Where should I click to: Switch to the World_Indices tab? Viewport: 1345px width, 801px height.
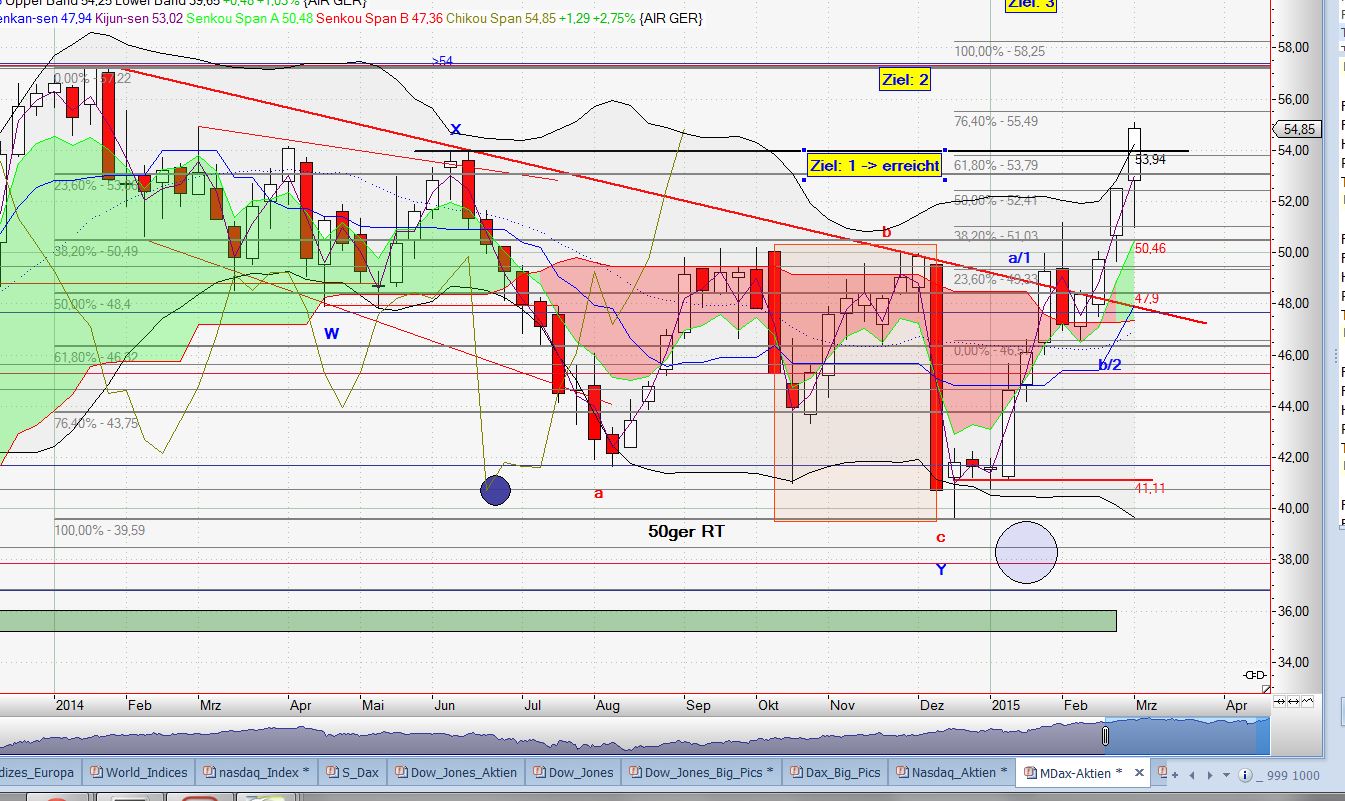[x=140, y=772]
